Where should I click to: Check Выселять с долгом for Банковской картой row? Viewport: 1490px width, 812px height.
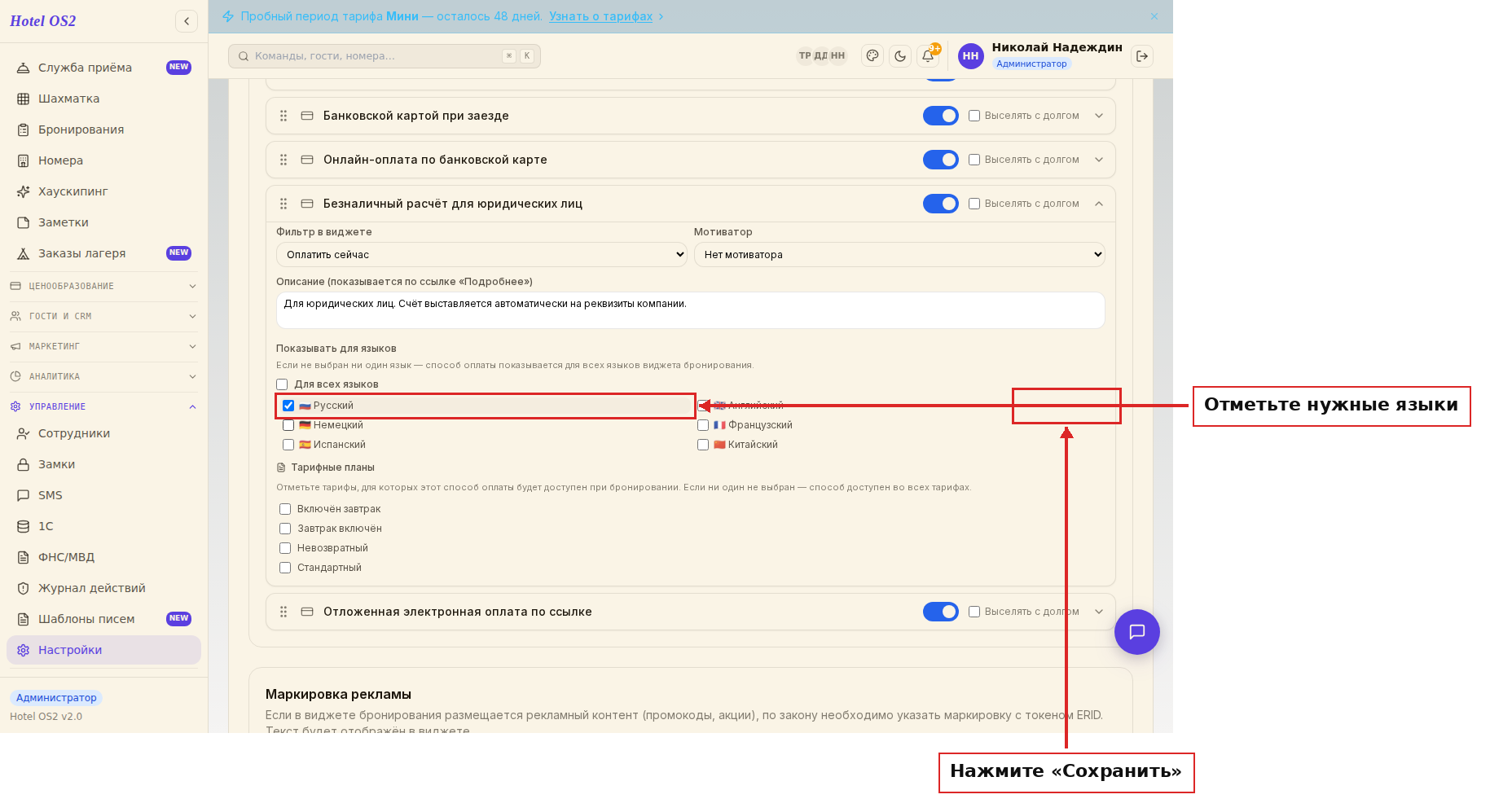point(974,116)
